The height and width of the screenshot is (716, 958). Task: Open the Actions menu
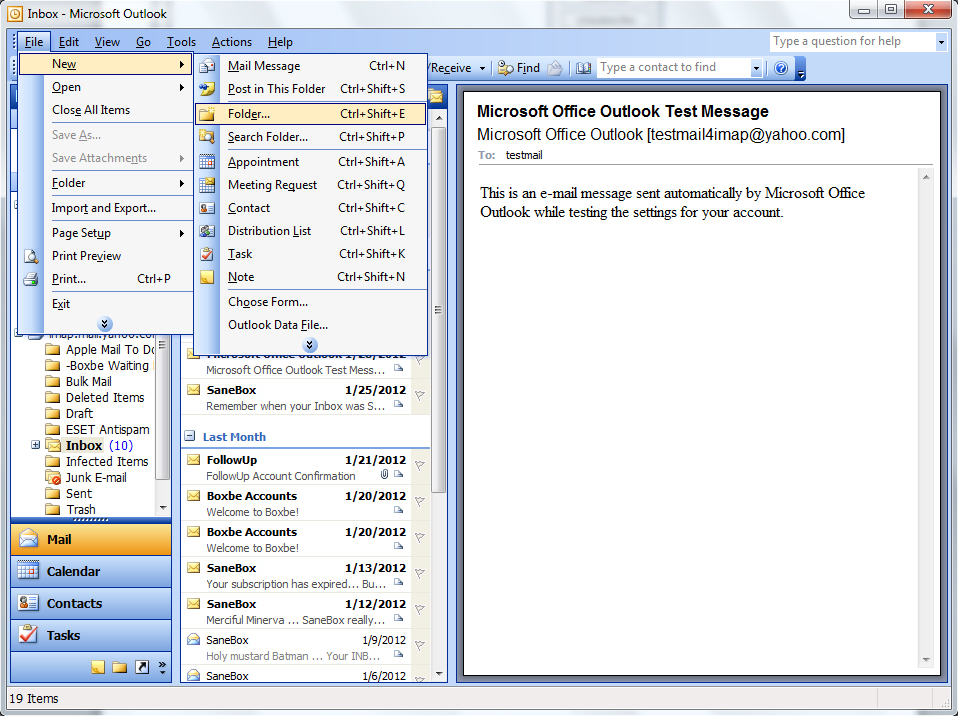[x=232, y=42]
